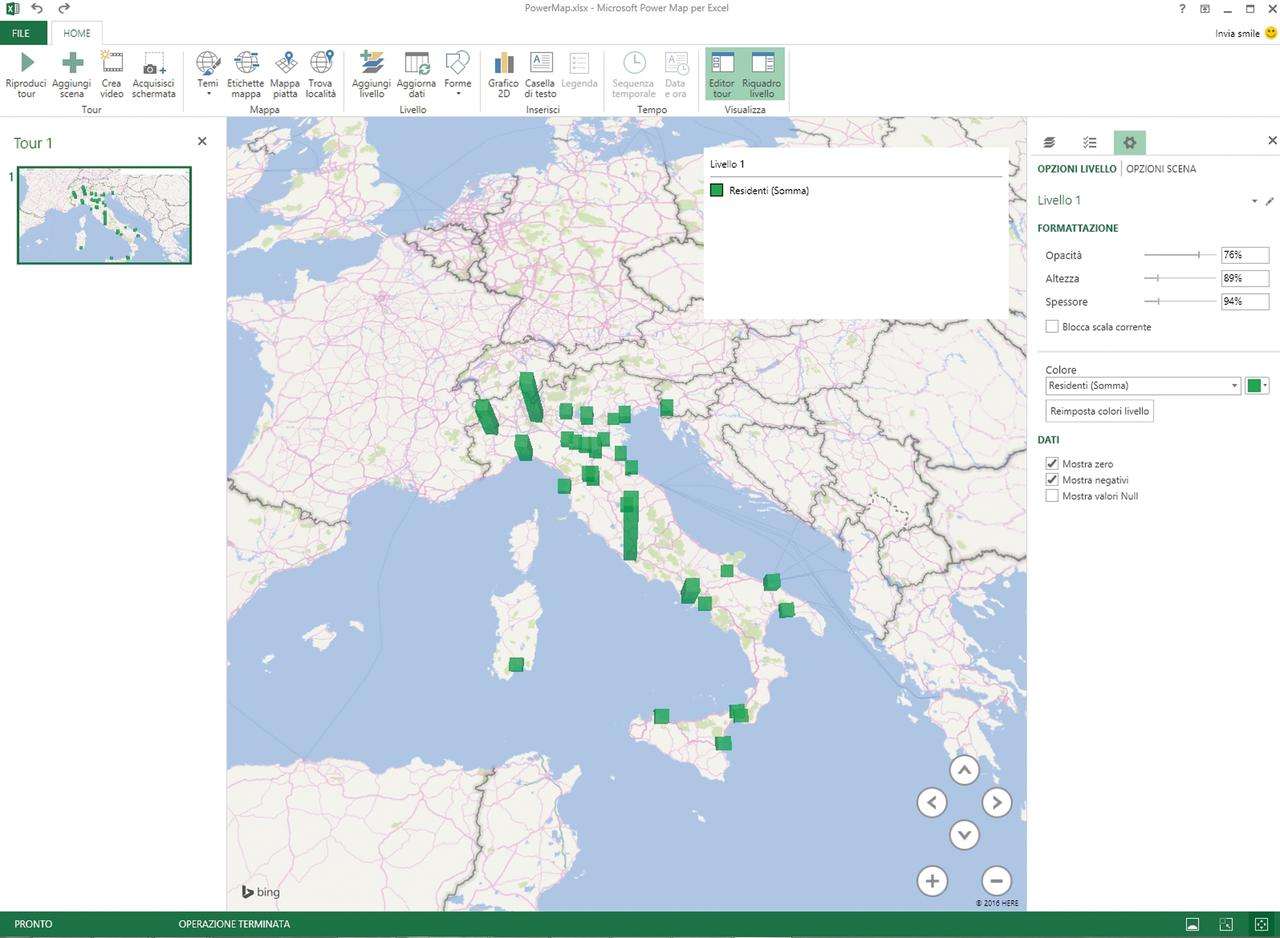This screenshot has height=938, width=1280.
Task: Open the Residenti (Somma) color series dropdown
Action: pos(1235,386)
